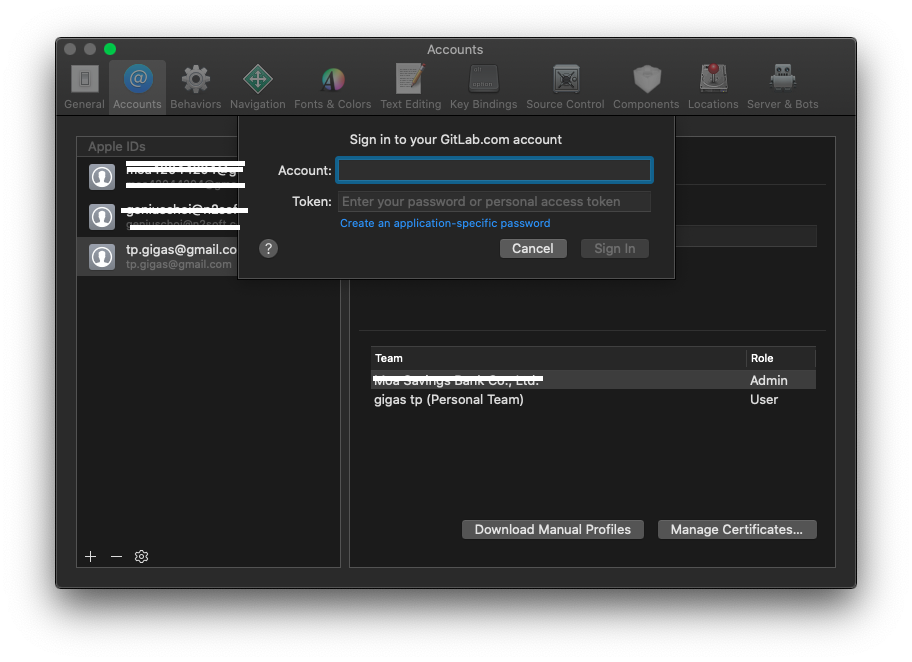Open the Behaviors gear pane
Image resolution: width=912 pixels, height=662 pixels.
pos(195,87)
